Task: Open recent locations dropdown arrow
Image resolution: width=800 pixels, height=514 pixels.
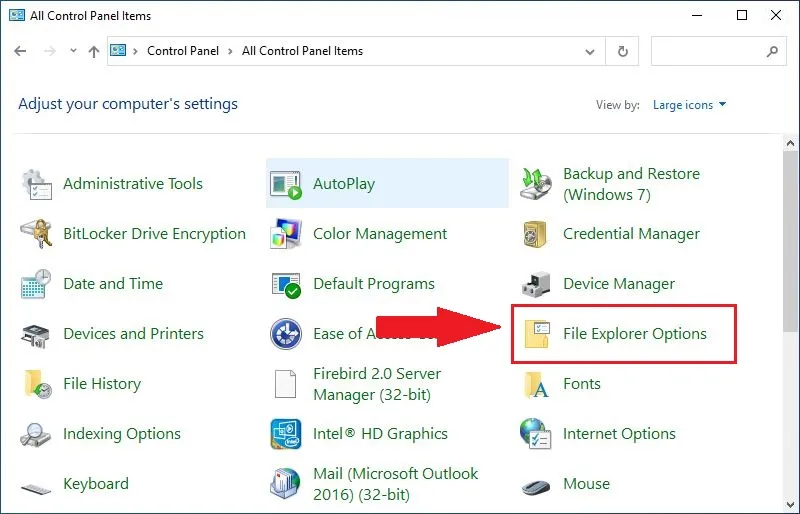Action: pyautogui.click(x=73, y=51)
